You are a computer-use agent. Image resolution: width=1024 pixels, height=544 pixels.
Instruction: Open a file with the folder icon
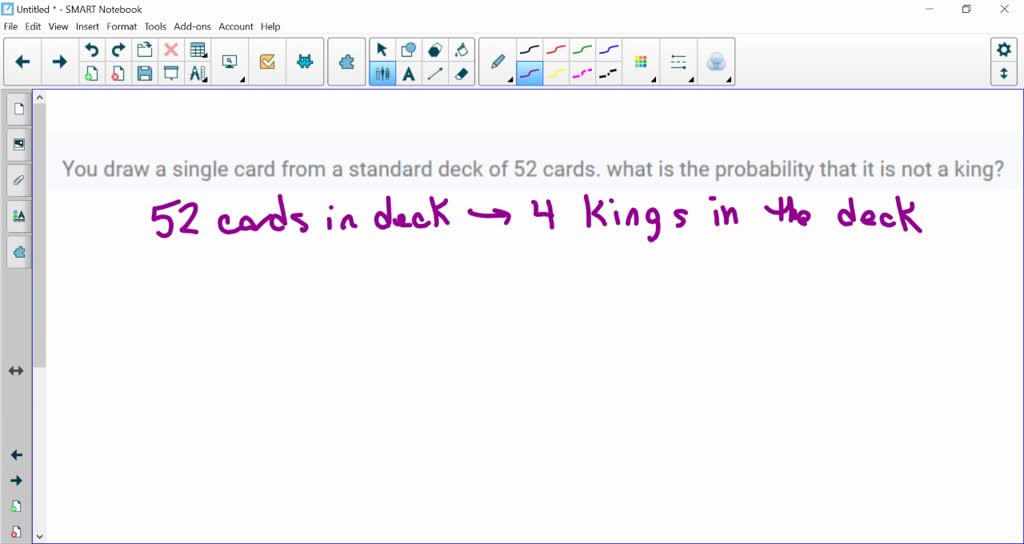pyautogui.click(x=144, y=50)
